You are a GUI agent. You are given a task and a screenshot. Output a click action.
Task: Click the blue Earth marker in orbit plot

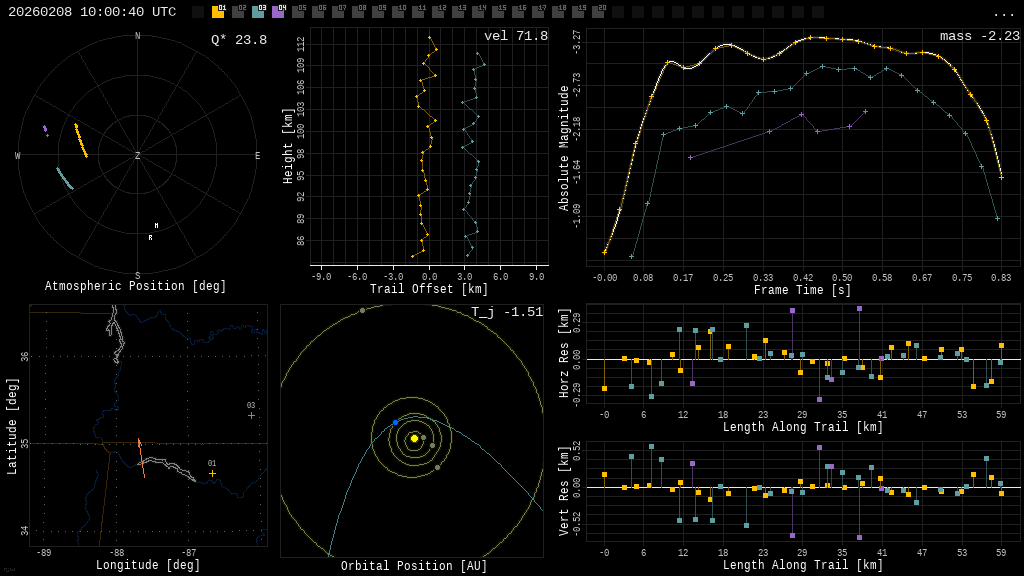point(395,423)
